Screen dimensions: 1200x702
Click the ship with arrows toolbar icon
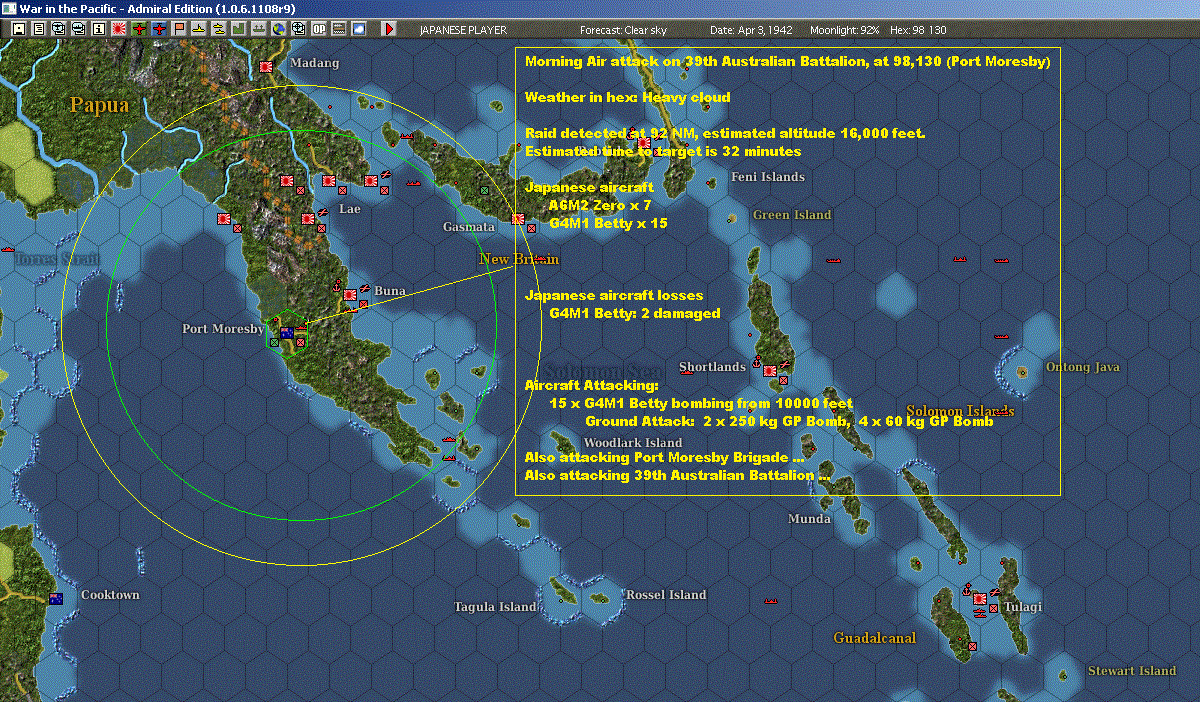click(258, 30)
